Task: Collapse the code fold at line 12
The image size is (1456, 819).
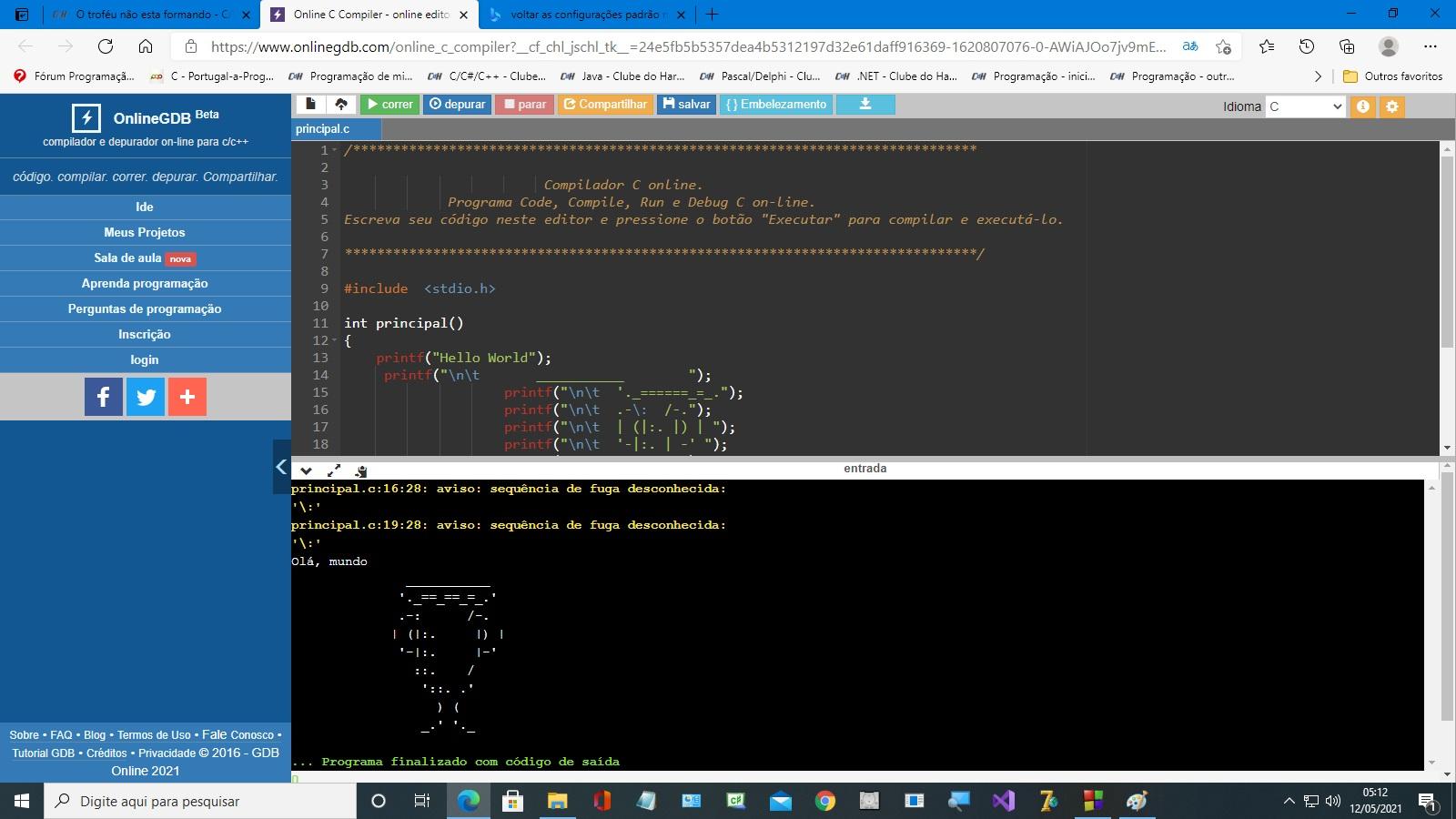Action: (335, 340)
